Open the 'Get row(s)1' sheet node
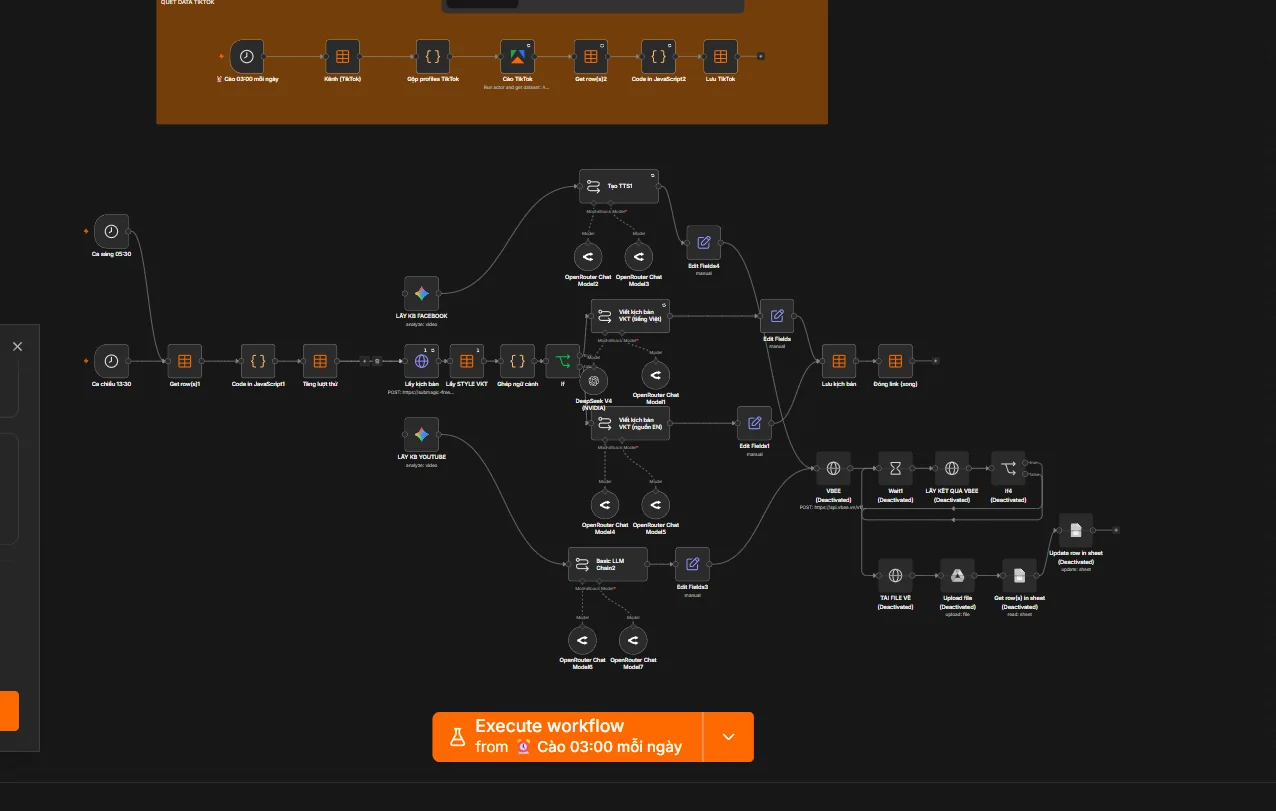Image resolution: width=1276 pixels, height=811 pixels. pyautogui.click(x=185, y=361)
